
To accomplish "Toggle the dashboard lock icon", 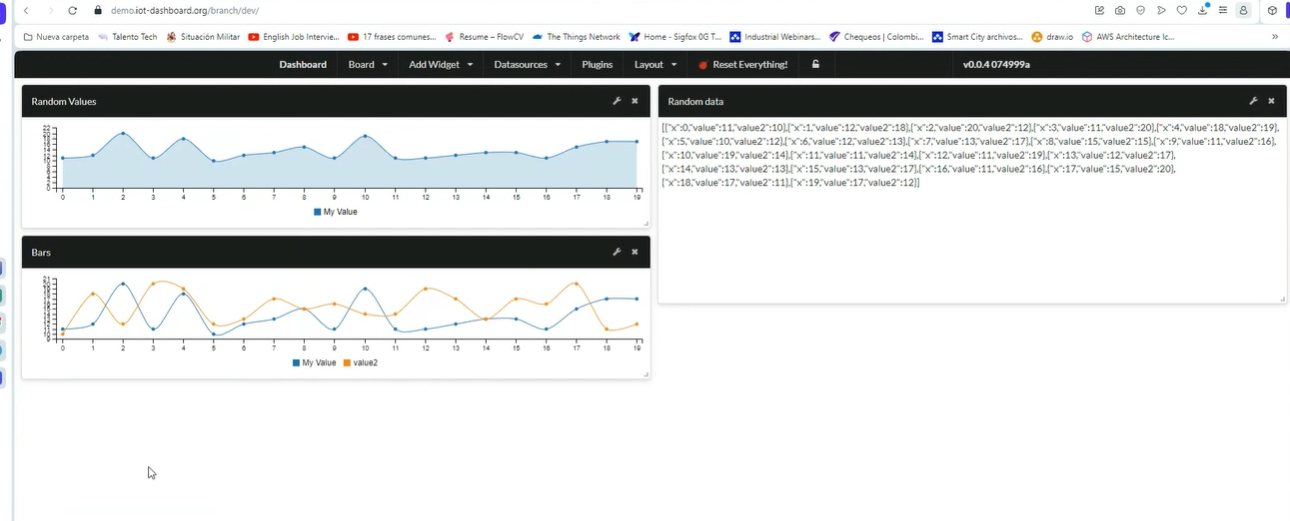I will tap(816, 64).
